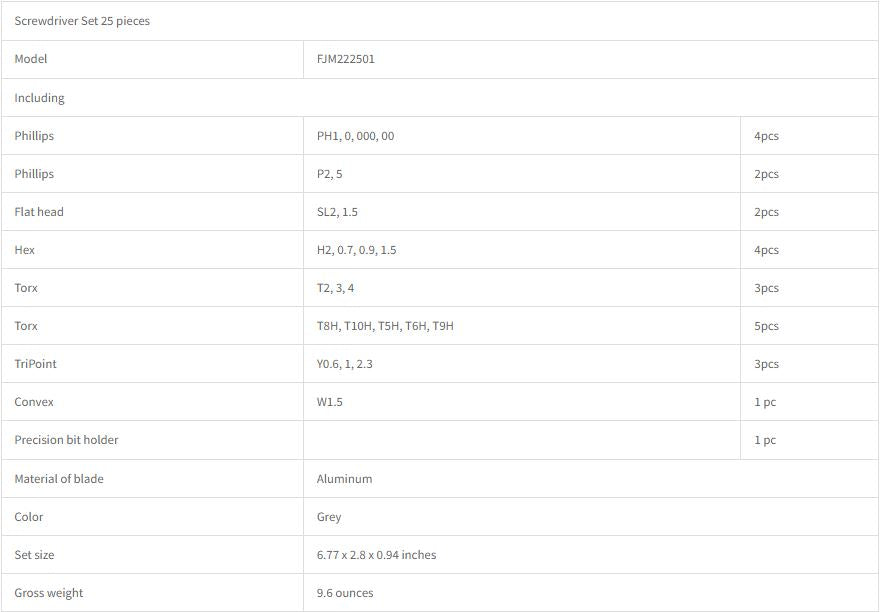Click the "Screwdriver Set 25 pieces" header text
The height and width of the screenshot is (612, 882).
point(82,21)
